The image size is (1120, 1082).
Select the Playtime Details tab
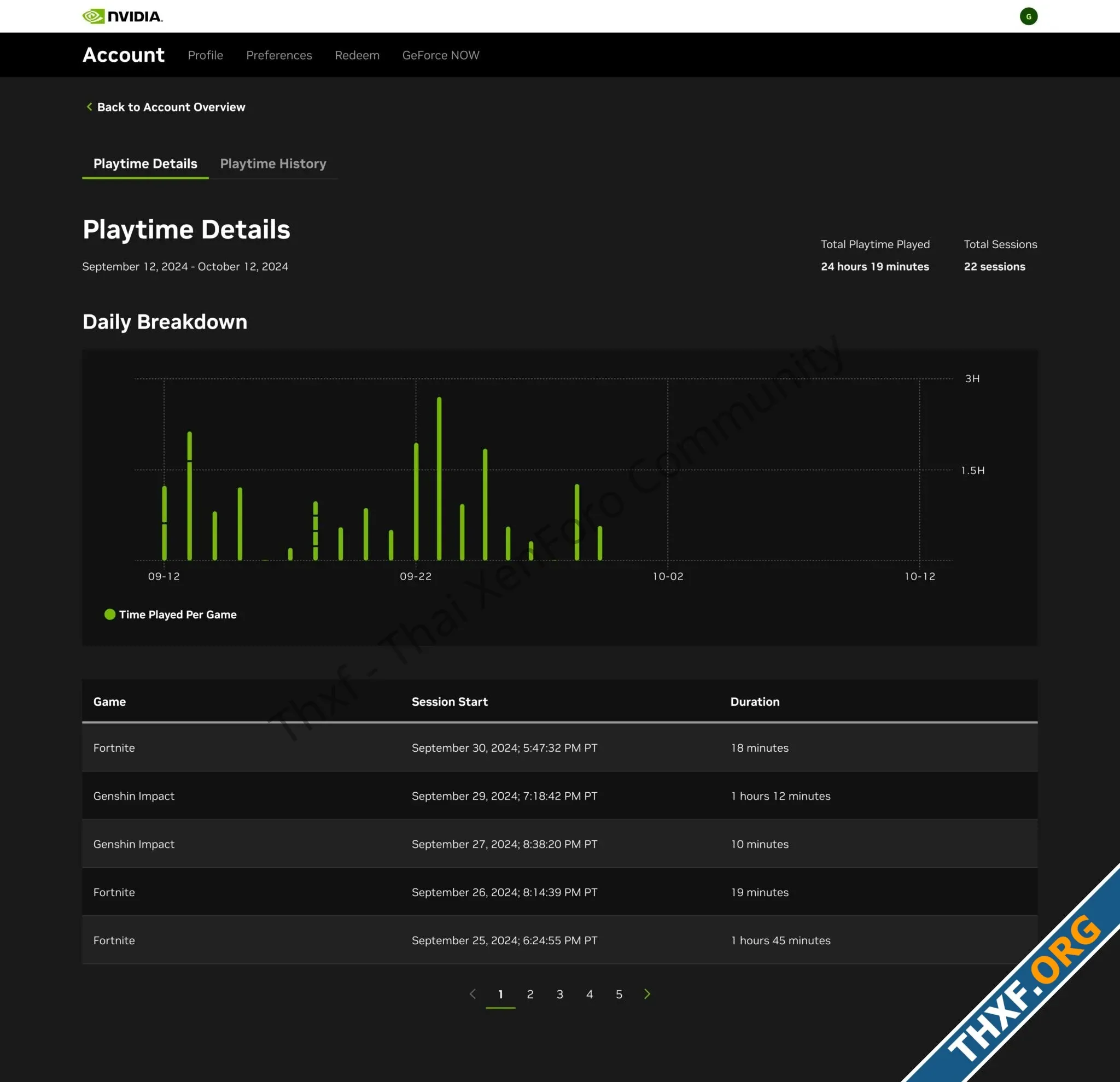[145, 163]
